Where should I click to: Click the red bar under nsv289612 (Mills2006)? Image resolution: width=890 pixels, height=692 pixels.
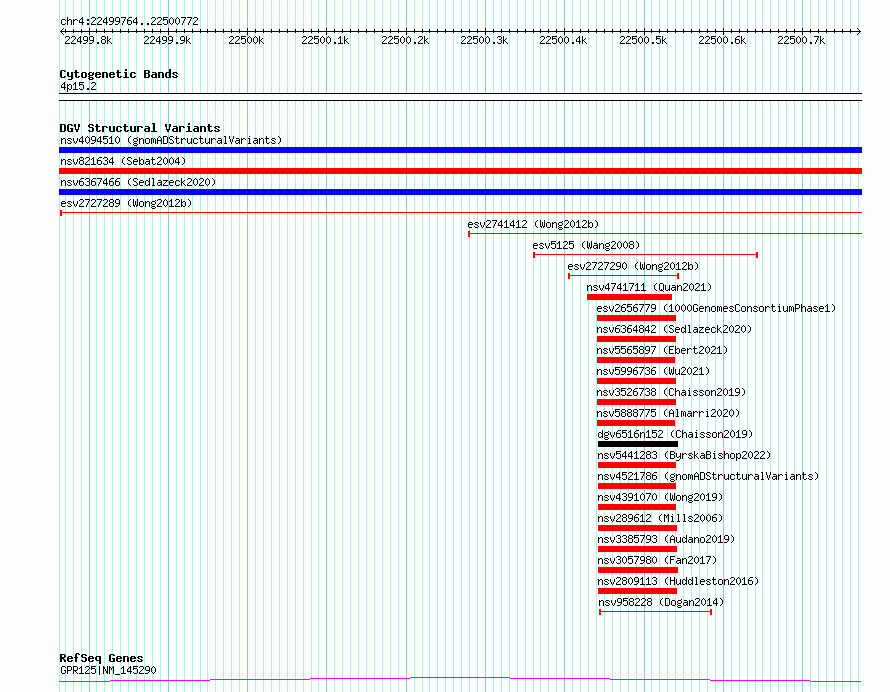point(637,528)
